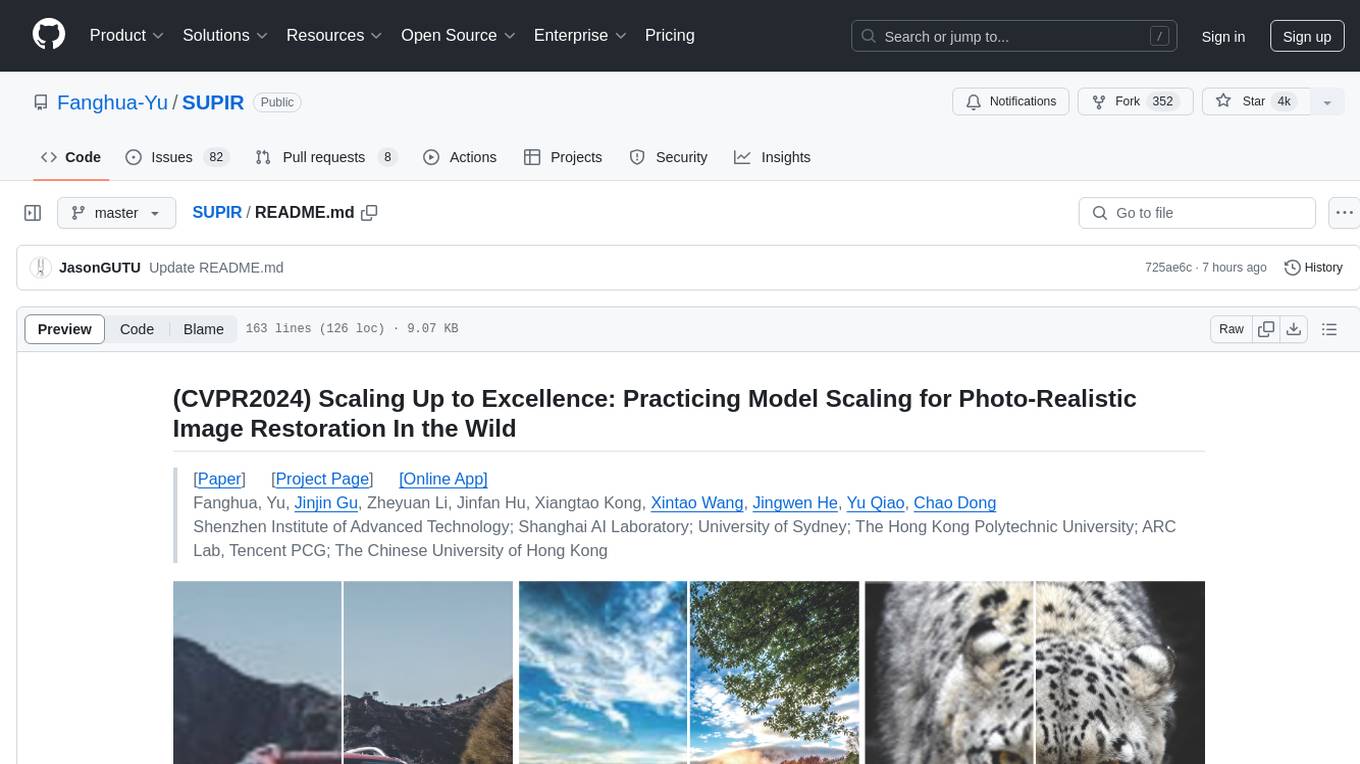Open Yu Qiao author link
This screenshot has width=1360, height=764.
click(876, 503)
